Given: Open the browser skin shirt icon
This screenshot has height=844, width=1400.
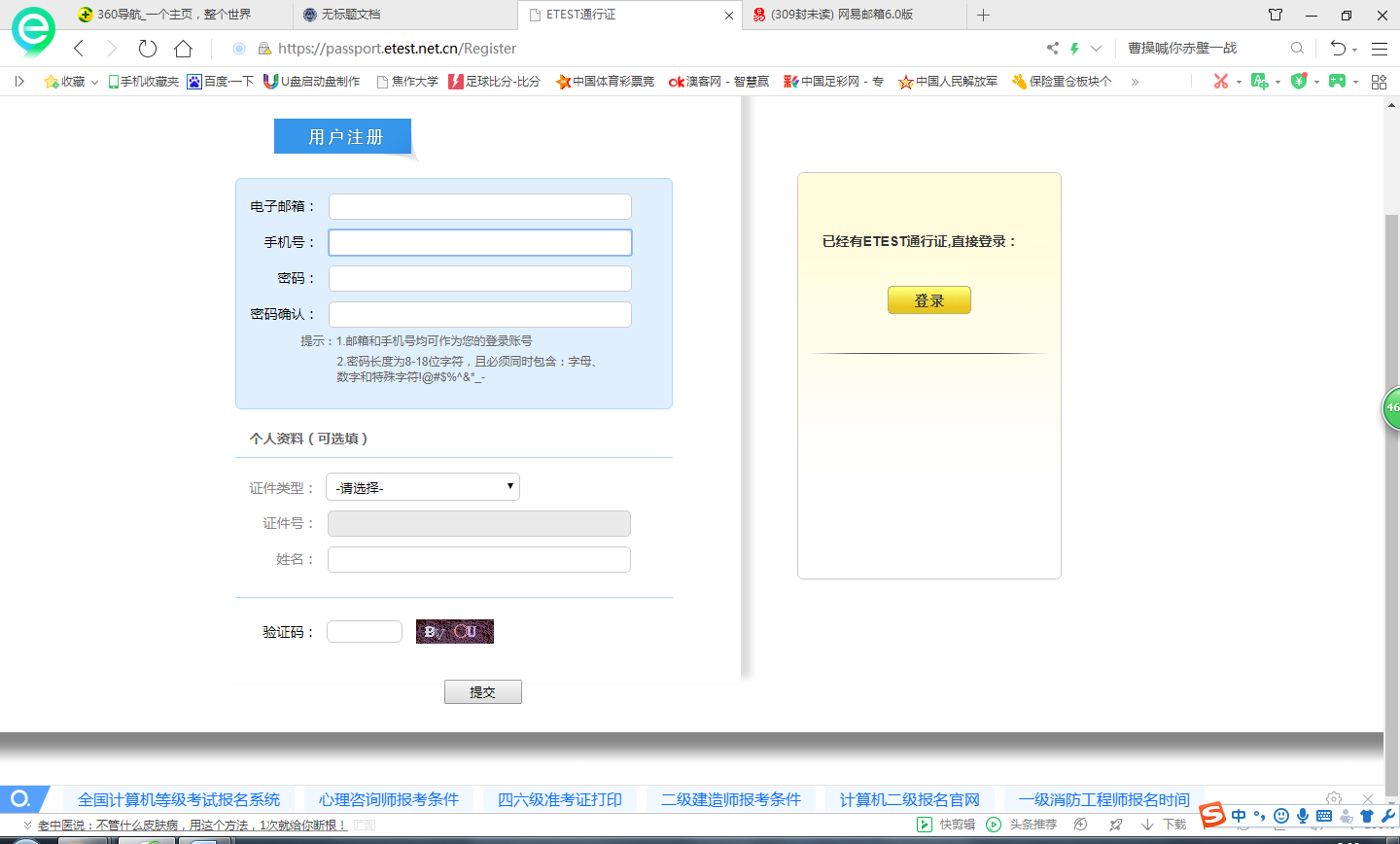Looking at the screenshot, I should coord(1276,15).
